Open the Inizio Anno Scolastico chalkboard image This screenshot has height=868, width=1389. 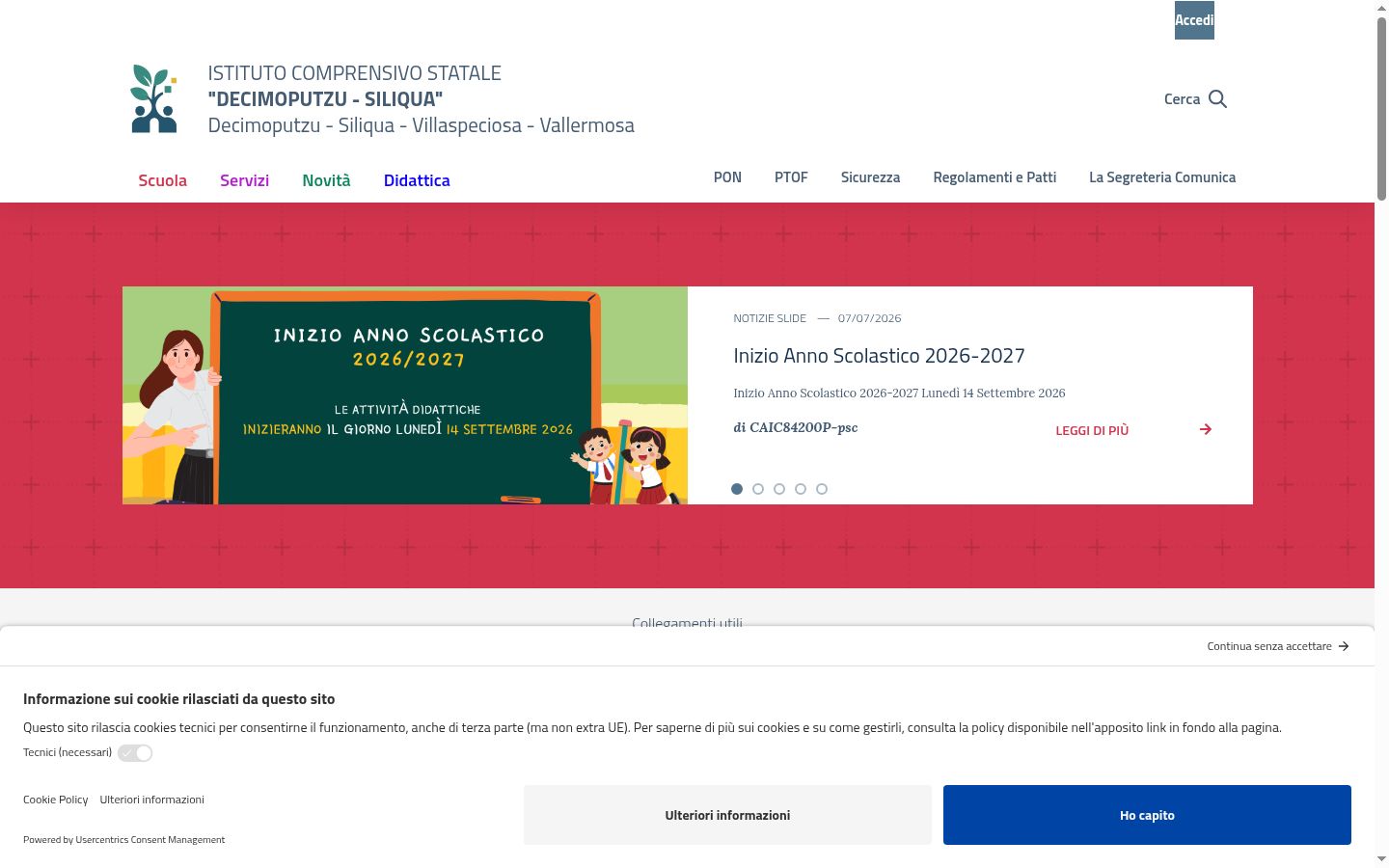pyautogui.click(x=405, y=395)
